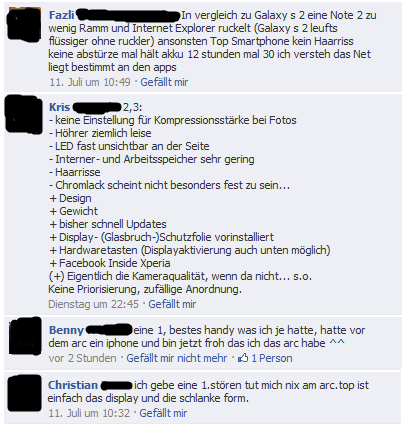Click Christian's blacked-out profile picture
The image size is (402, 426).
[x=25, y=393]
